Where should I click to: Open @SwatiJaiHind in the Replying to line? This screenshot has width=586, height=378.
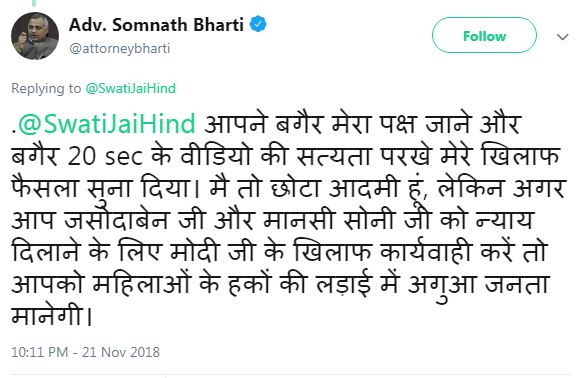[x=130, y=88]
